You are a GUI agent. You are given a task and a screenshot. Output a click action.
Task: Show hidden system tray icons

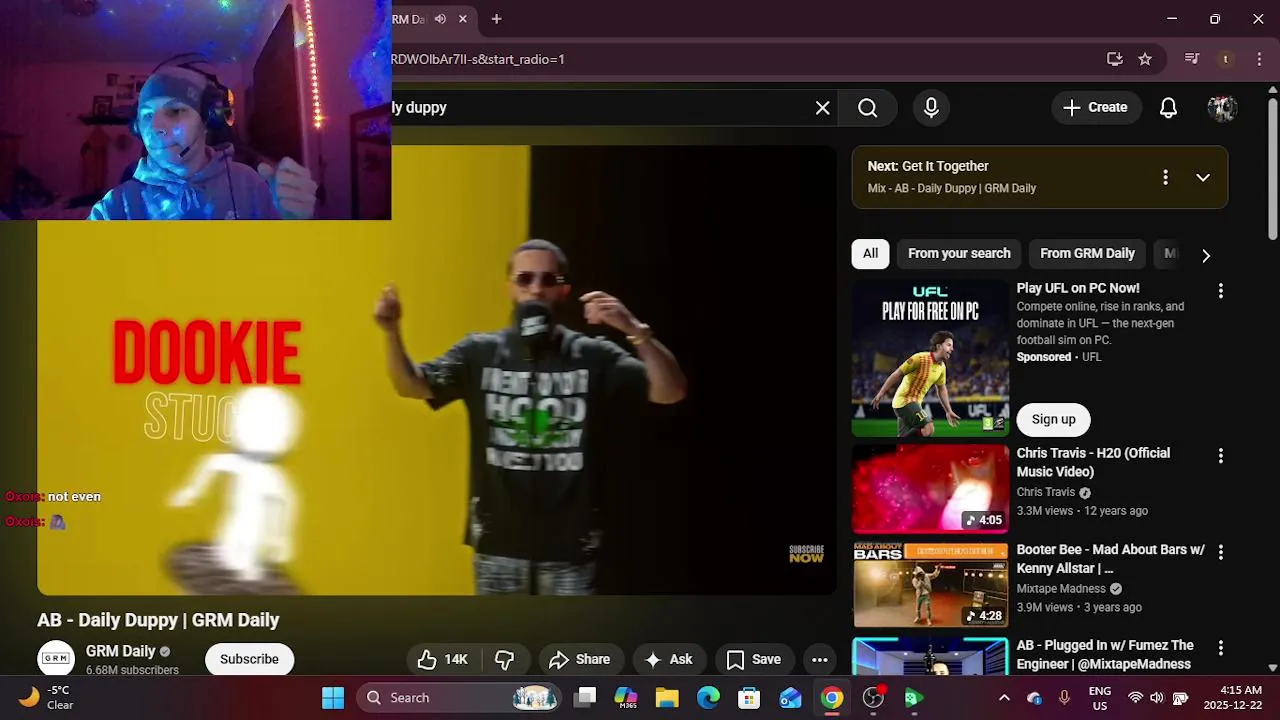tap(1004, 698)
